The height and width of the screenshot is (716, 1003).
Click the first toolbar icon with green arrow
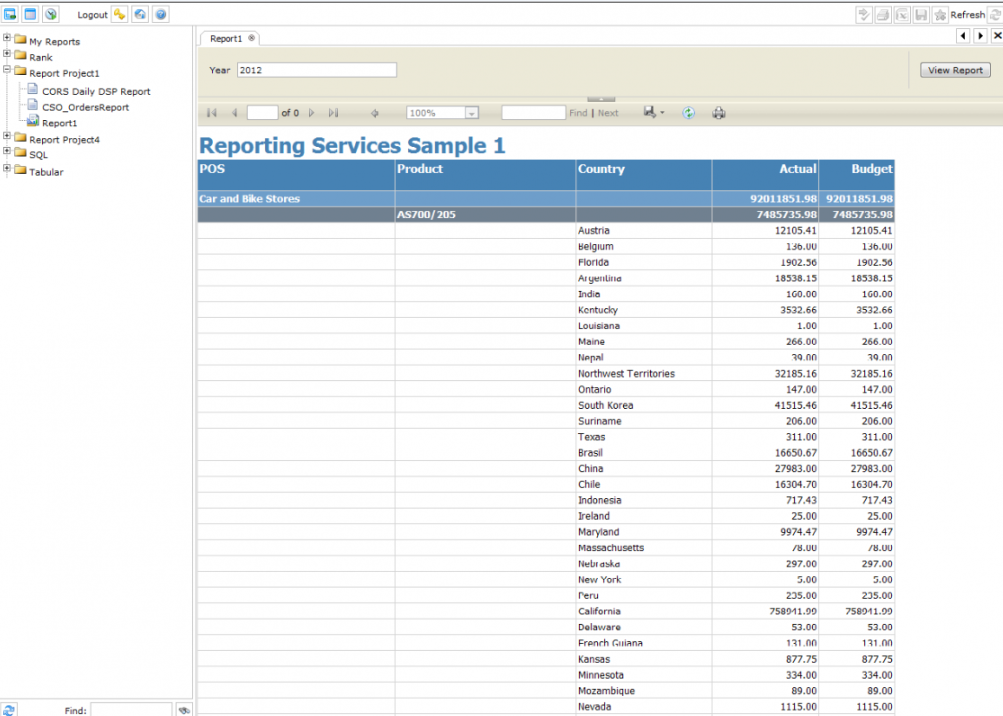[10, 14]
